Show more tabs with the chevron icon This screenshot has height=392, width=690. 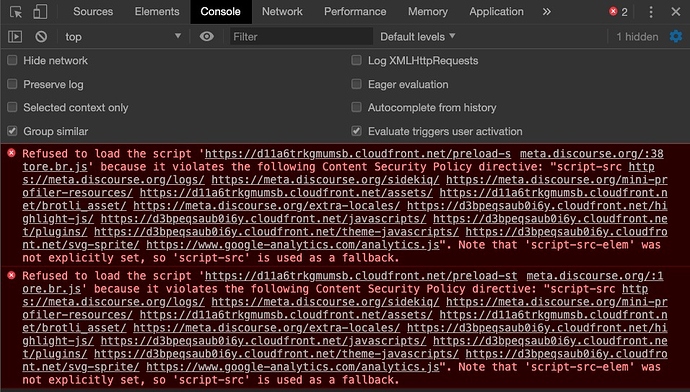(547, 12)
